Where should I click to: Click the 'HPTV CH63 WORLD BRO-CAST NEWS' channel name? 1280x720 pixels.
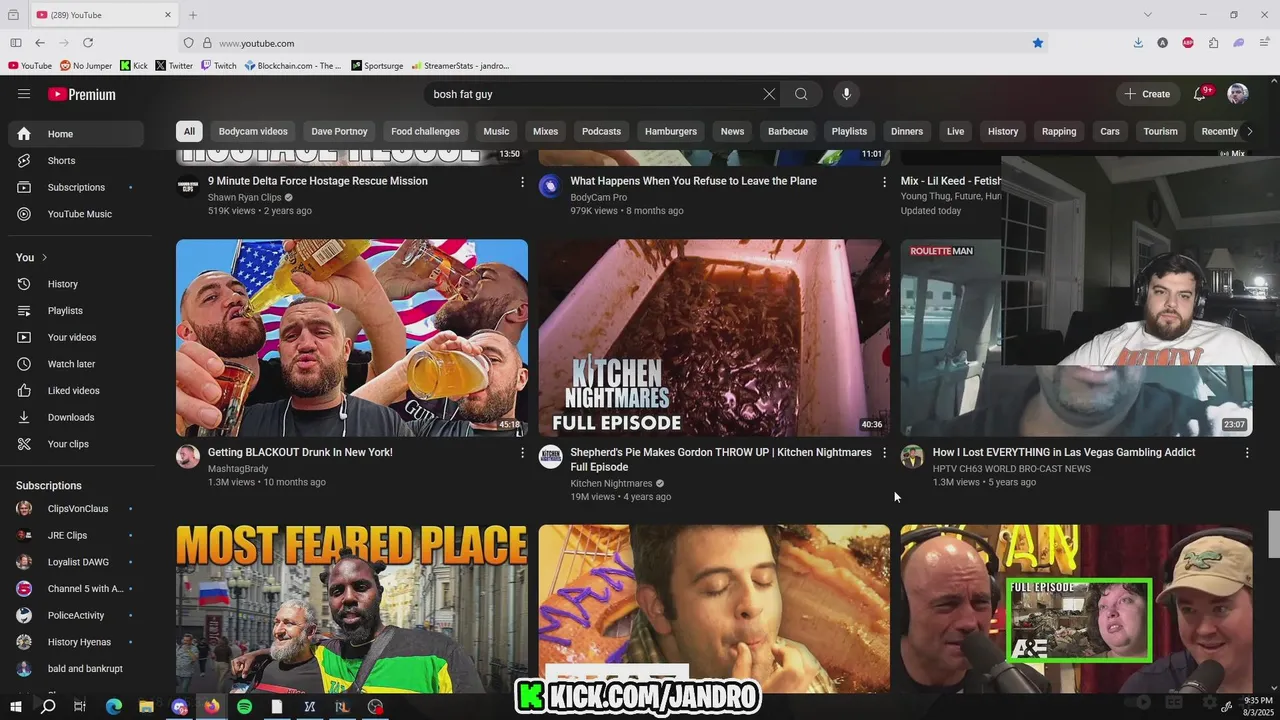pos(1012,469)
